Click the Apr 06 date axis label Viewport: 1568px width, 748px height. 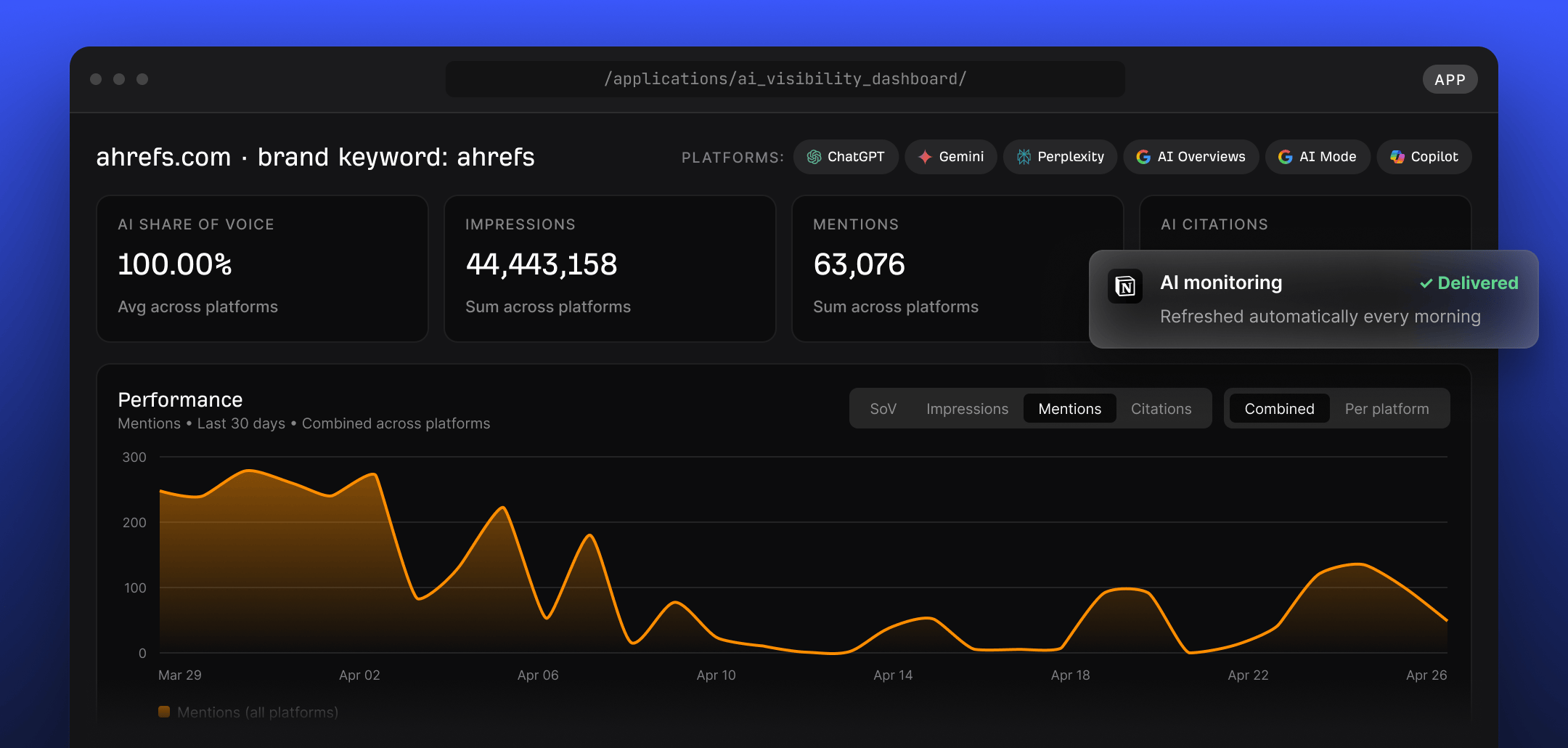pos(538,675)
